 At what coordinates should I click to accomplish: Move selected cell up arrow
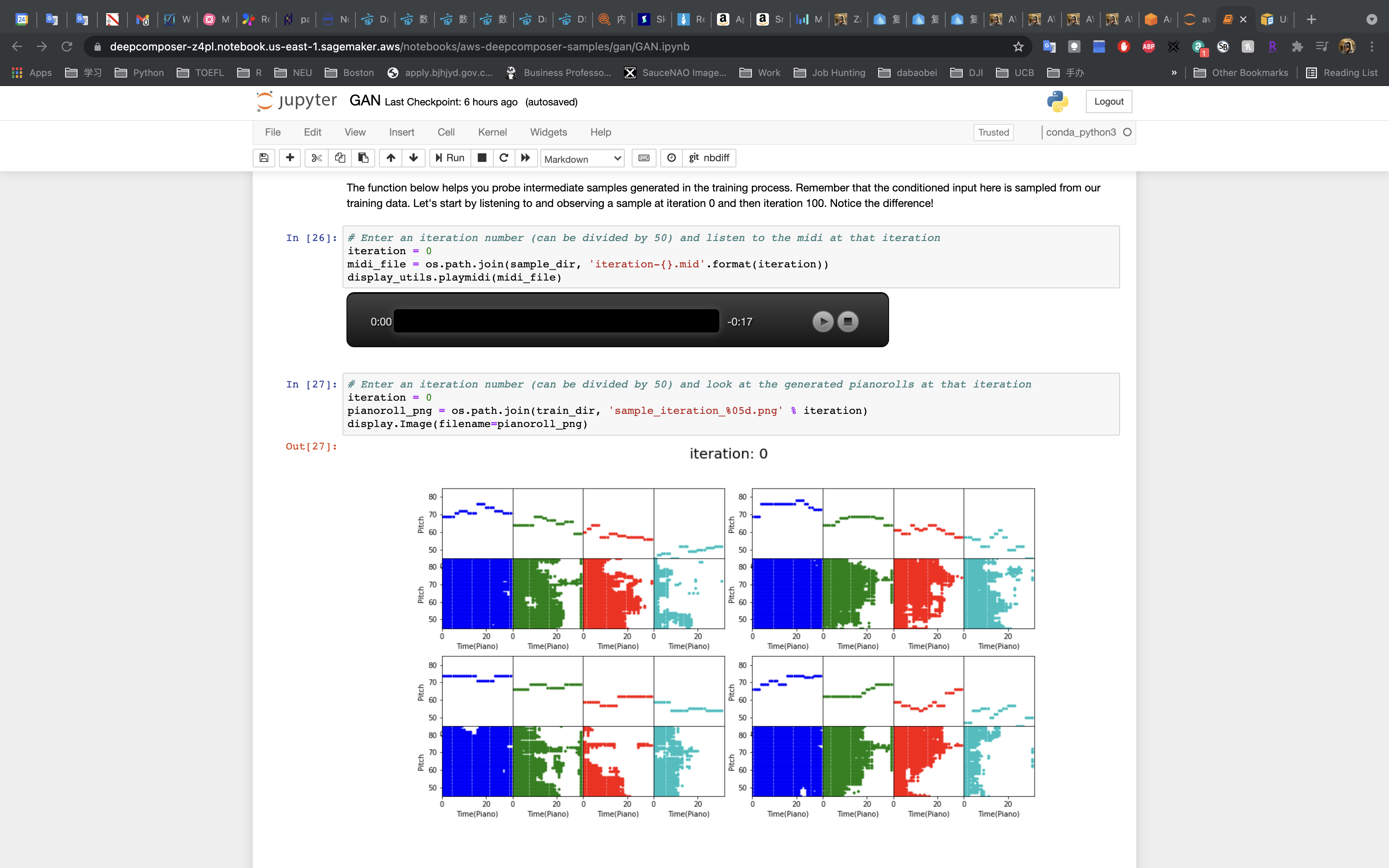coord(390,158)
